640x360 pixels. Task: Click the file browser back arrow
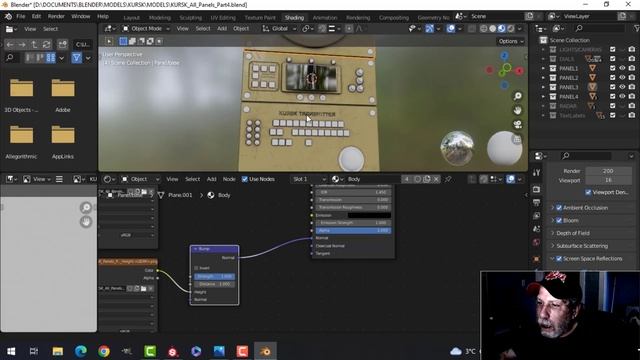(x=10, y=44)
